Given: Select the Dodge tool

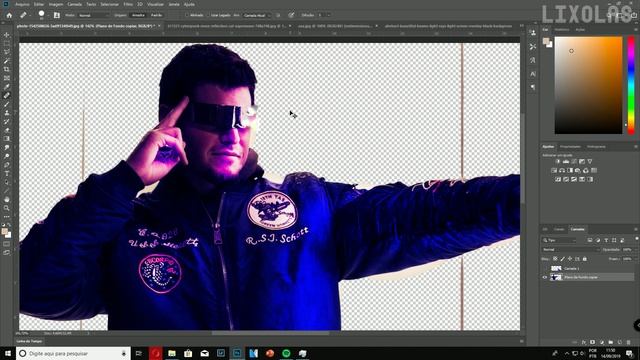Looking at the screenshot, I should coord(7,156).
